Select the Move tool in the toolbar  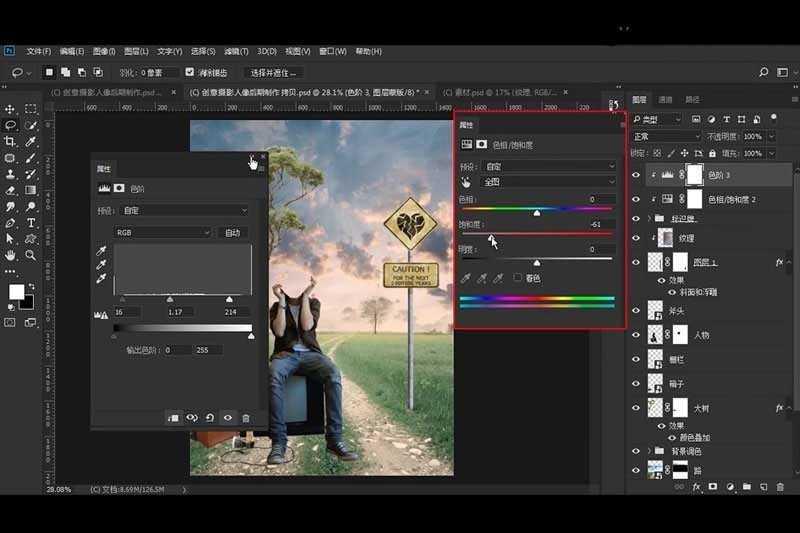[x=10, y=109]
